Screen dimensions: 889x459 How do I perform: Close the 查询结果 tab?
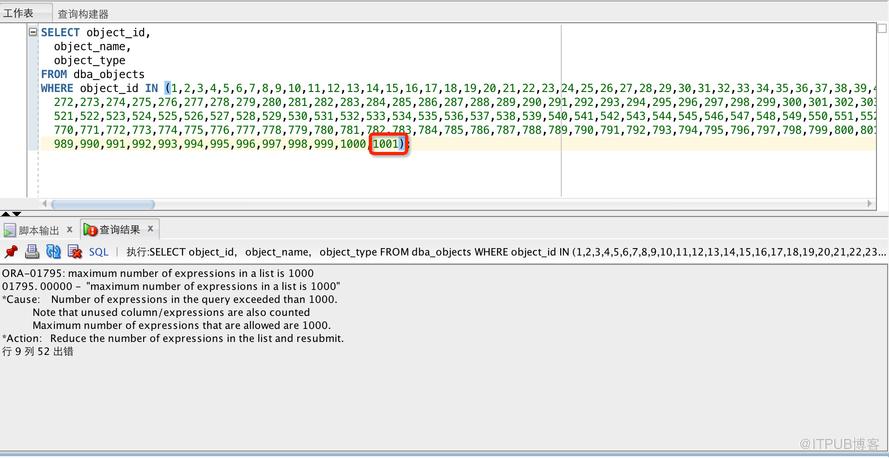tap(150, 230)
